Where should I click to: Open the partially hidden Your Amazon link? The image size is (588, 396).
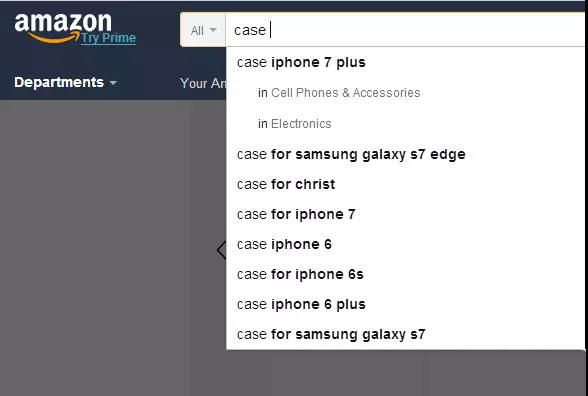(203, 83)
